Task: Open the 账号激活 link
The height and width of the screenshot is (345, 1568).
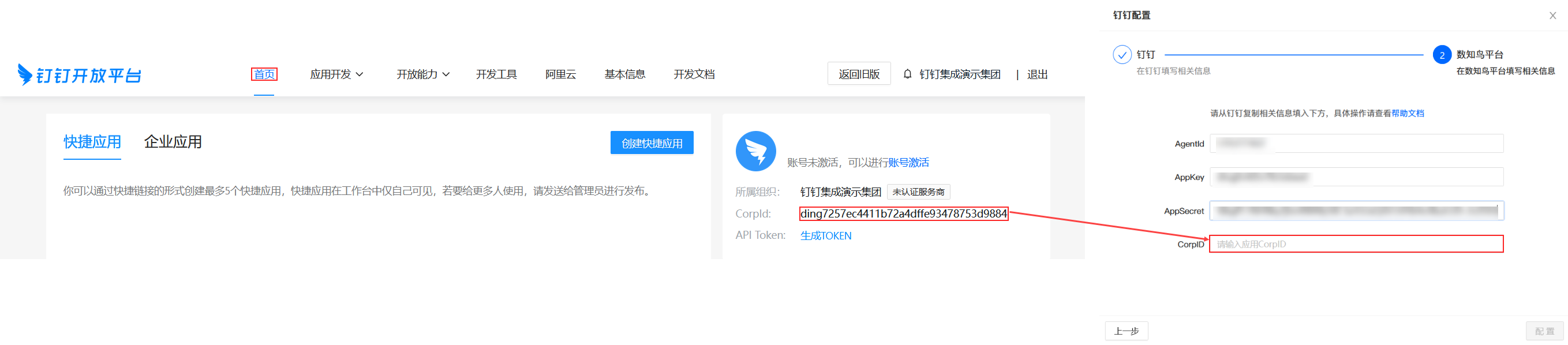Action: [908, 163]
